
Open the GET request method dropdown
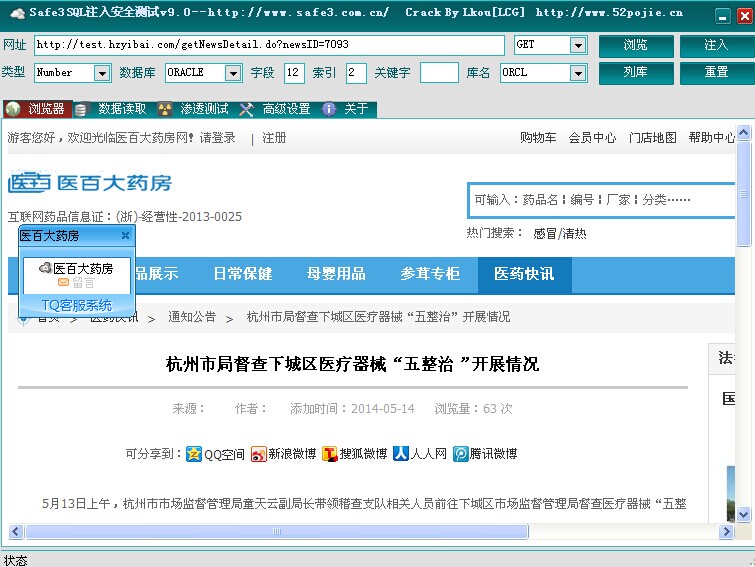[x=578, y=45]
